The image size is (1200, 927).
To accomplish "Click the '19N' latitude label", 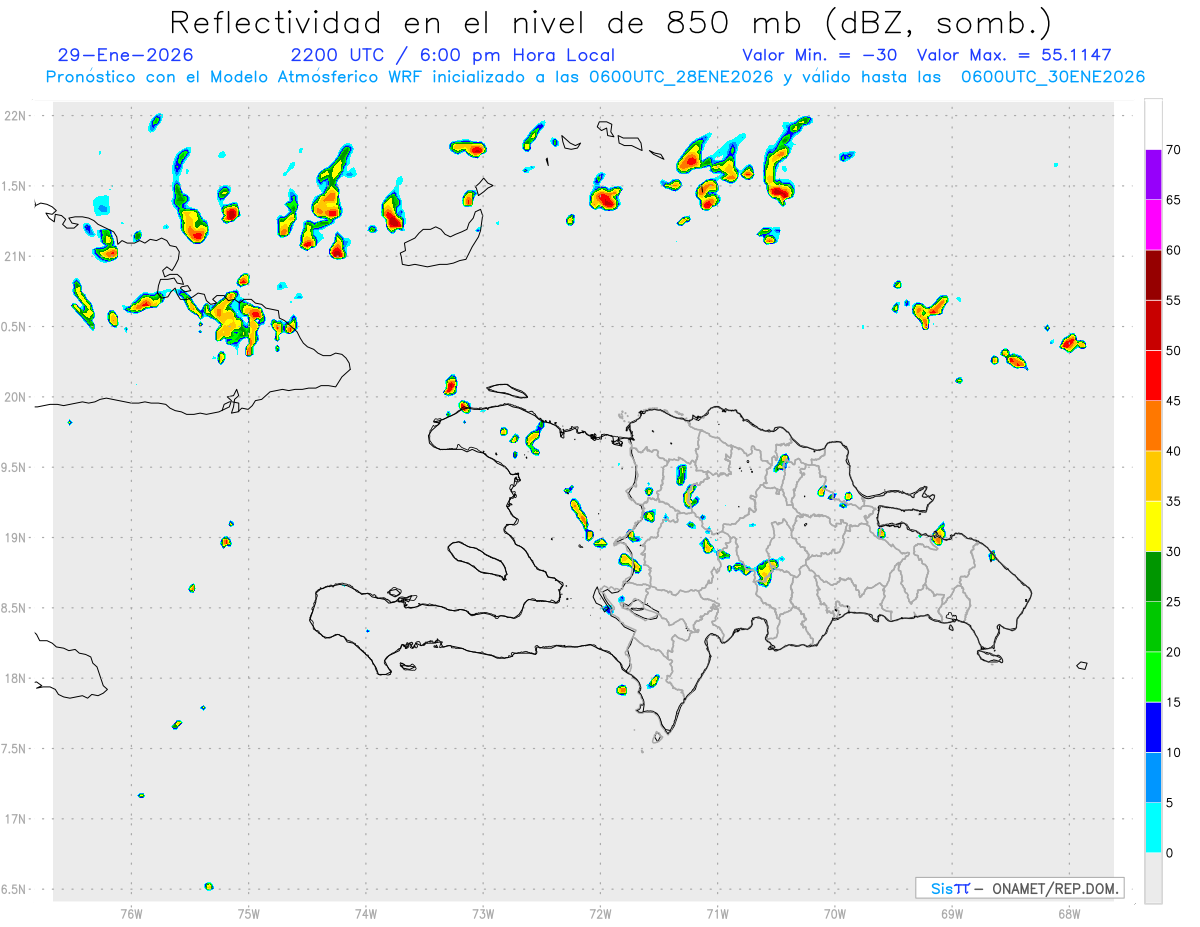I will pos(17,537).
